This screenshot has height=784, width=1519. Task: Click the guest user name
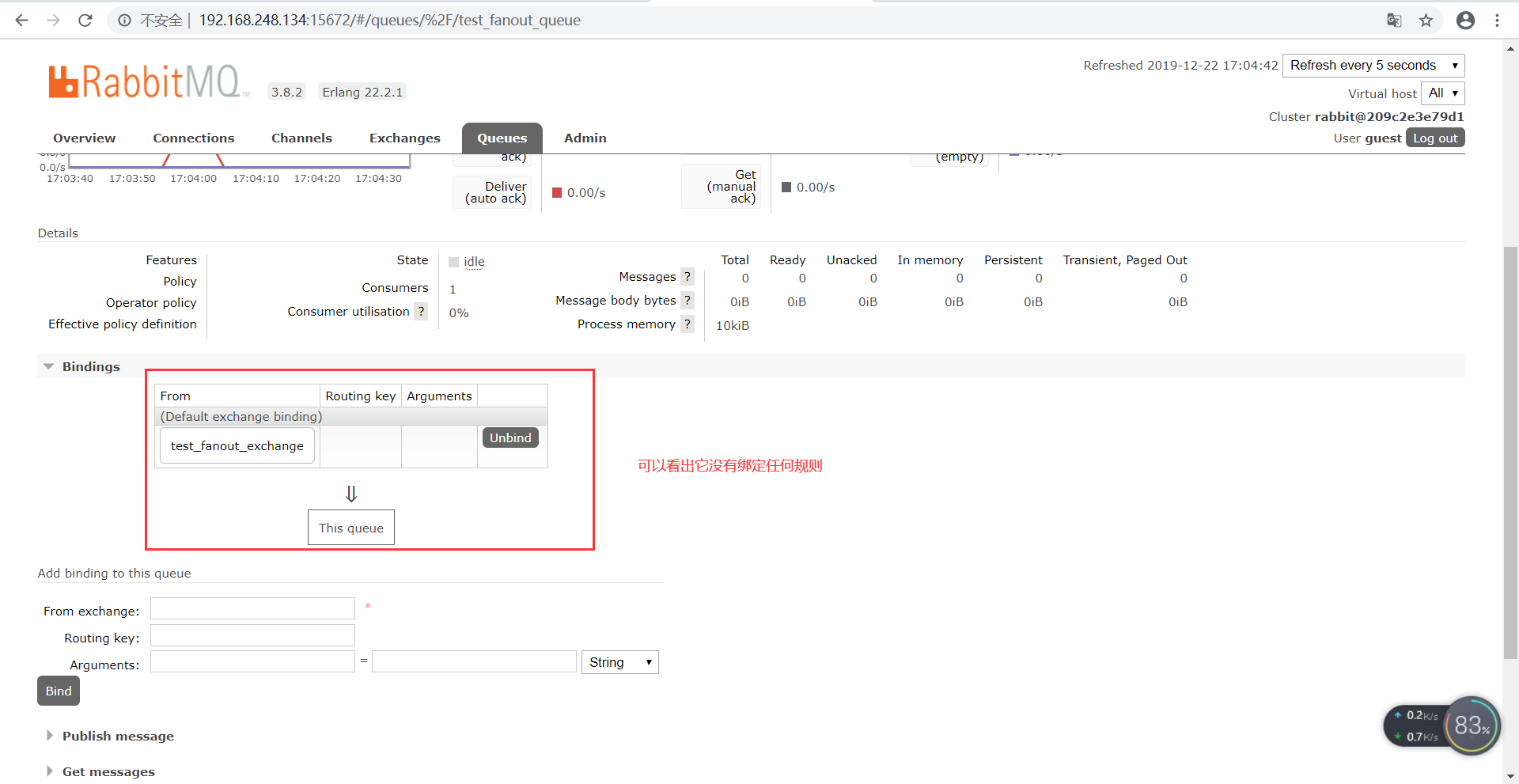coord(1383,138)
